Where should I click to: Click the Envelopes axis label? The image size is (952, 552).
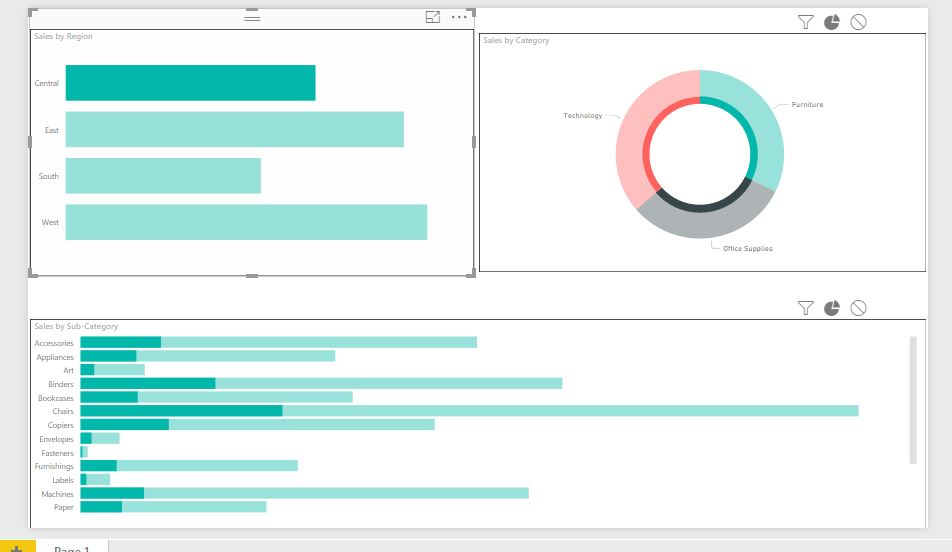56,439
